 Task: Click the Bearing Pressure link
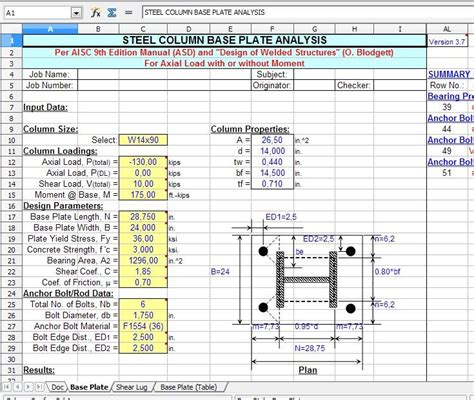pos(451,96)
